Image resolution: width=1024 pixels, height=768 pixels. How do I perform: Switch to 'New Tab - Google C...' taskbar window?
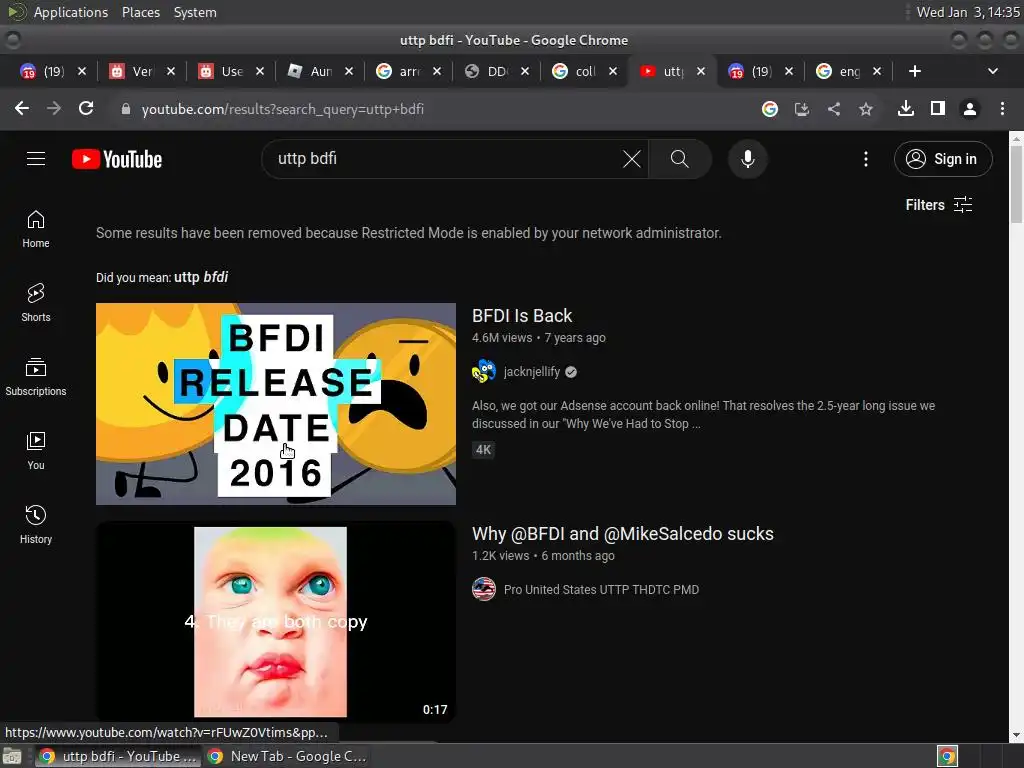(x=286, y=756)
